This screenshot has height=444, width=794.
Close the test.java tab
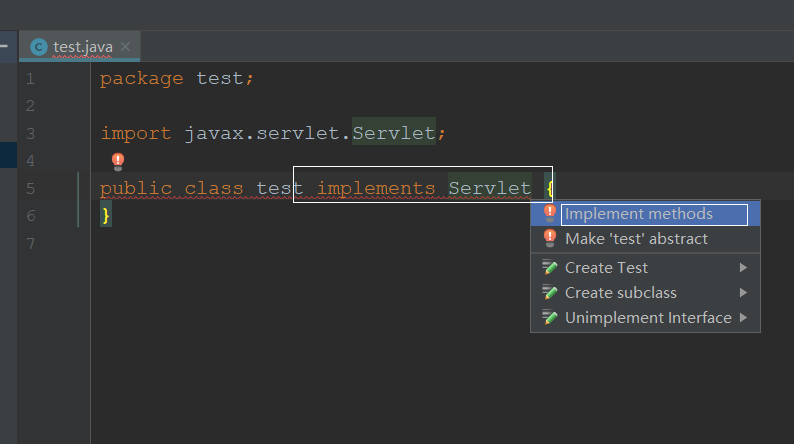[126, 47]
